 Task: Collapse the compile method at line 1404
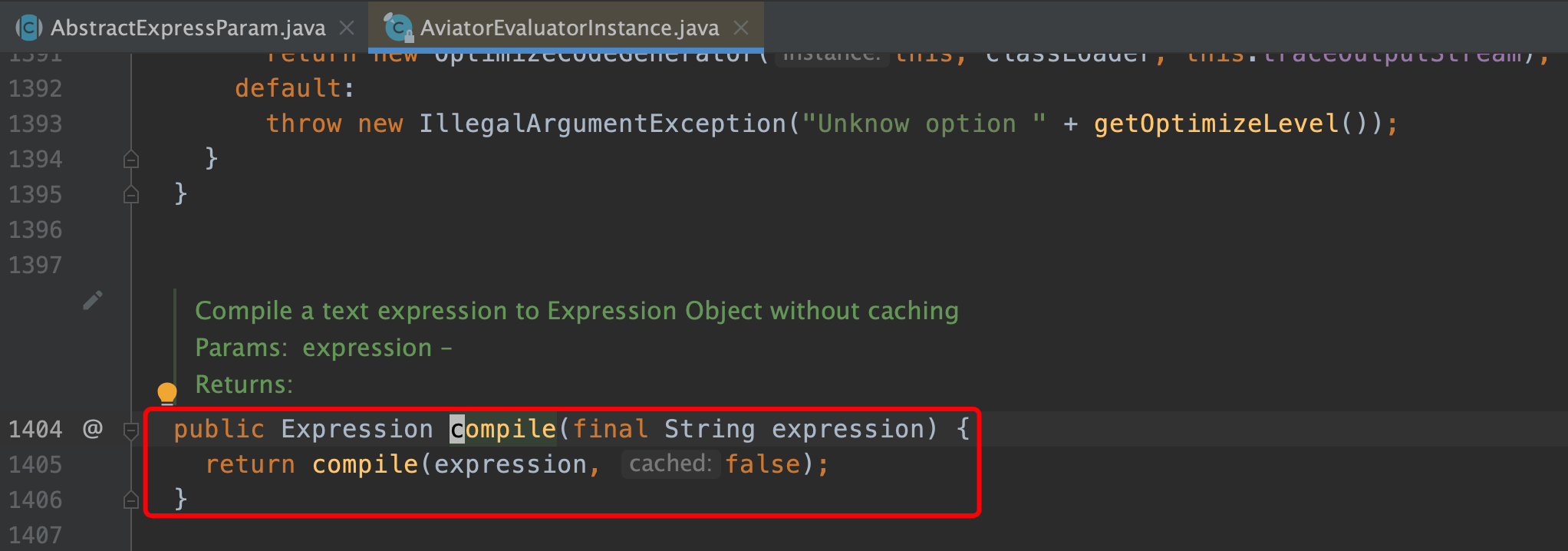131,431
